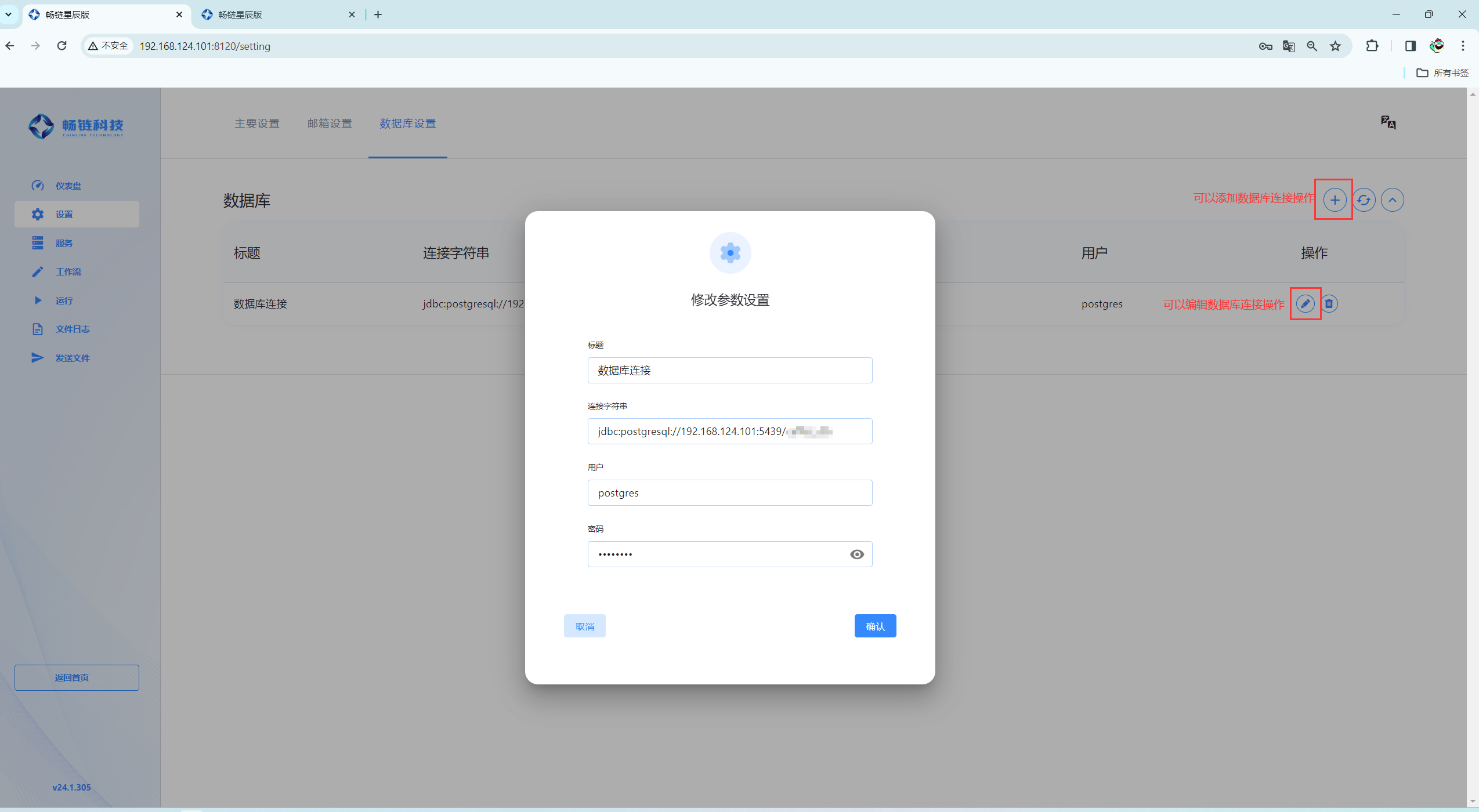Open the 发送文件 send file sidebar item

tap(72, 358)
